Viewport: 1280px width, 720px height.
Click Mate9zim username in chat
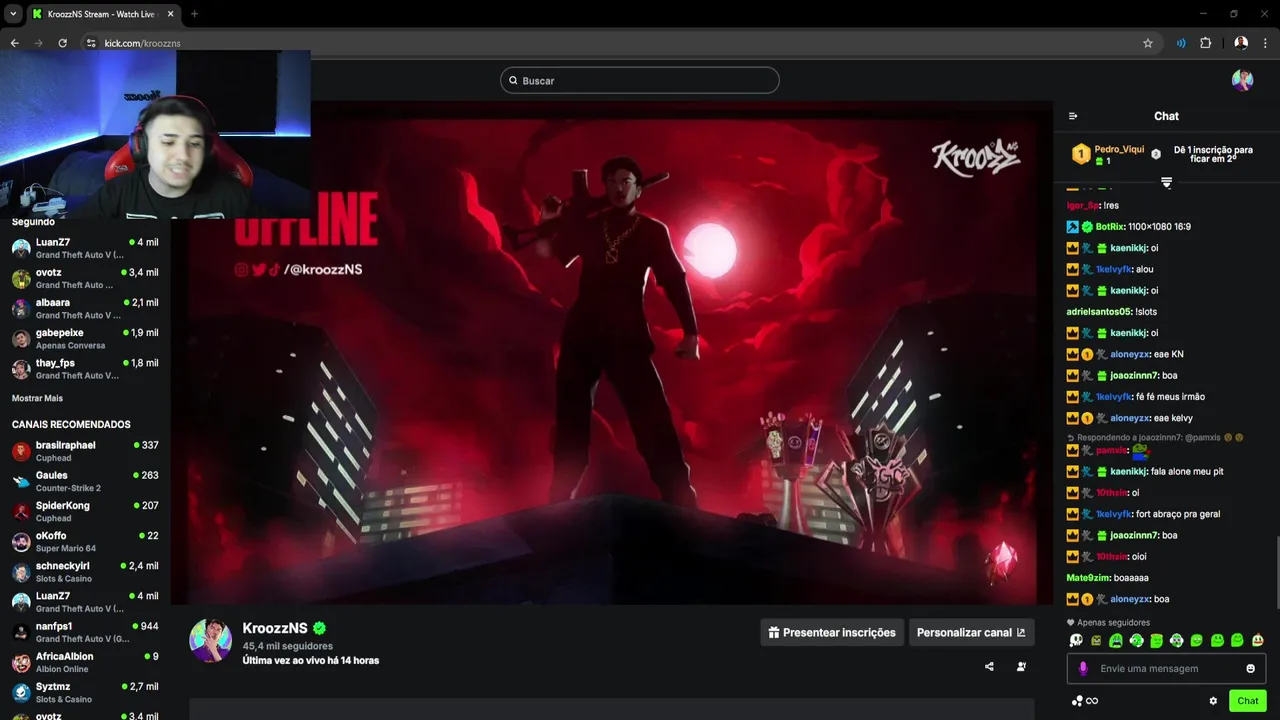1088,578
